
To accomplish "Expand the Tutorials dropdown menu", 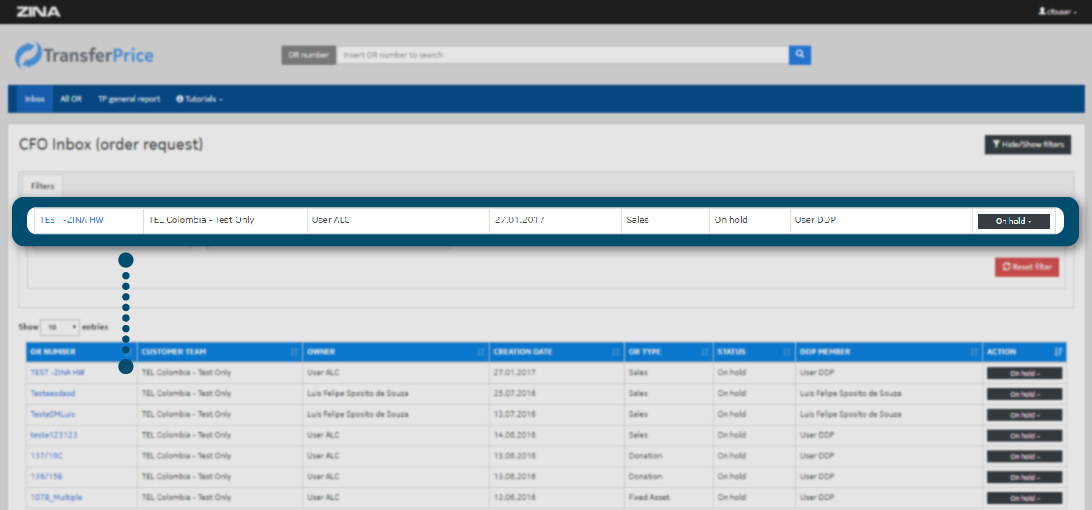I will [x=199, y=99].
